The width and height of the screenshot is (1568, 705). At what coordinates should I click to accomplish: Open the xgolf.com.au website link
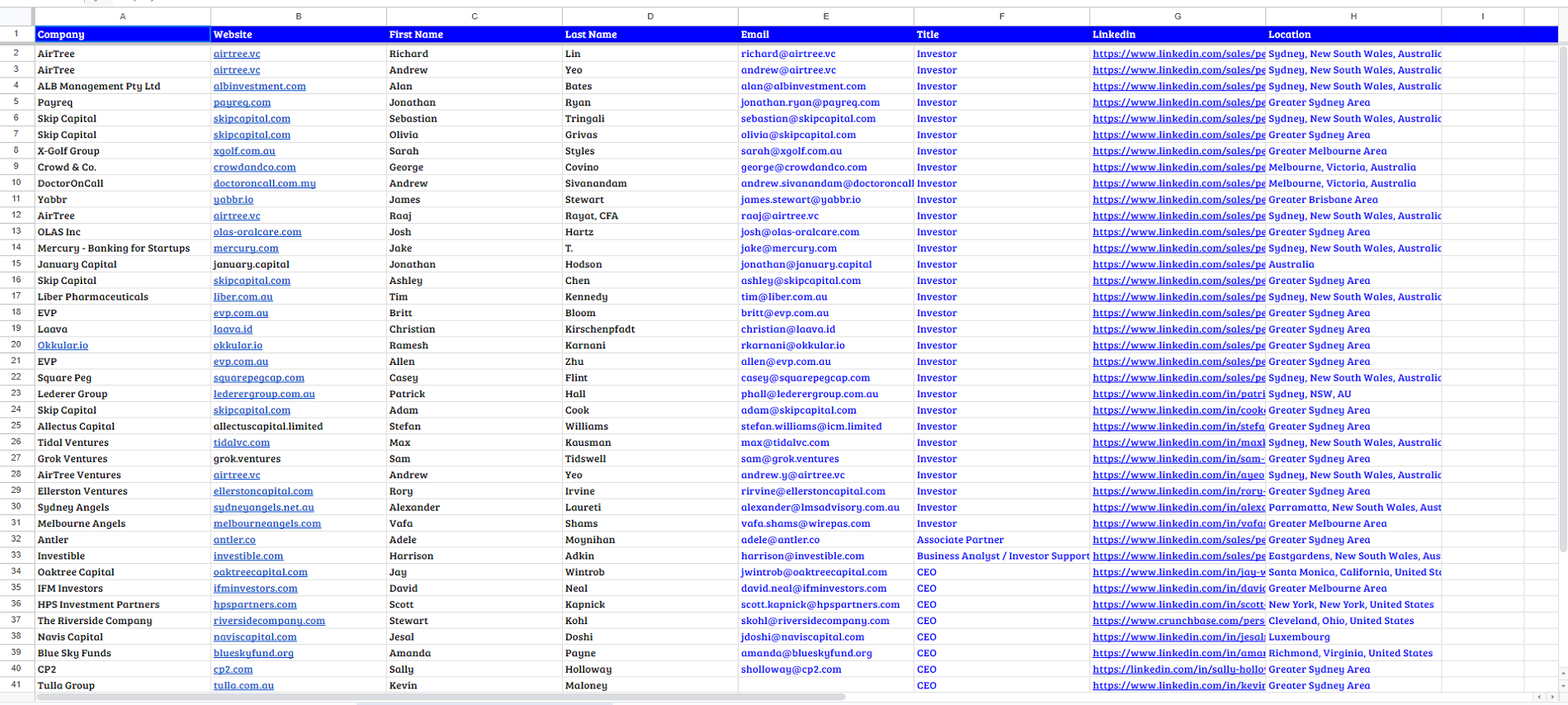(x=244, y=151)
